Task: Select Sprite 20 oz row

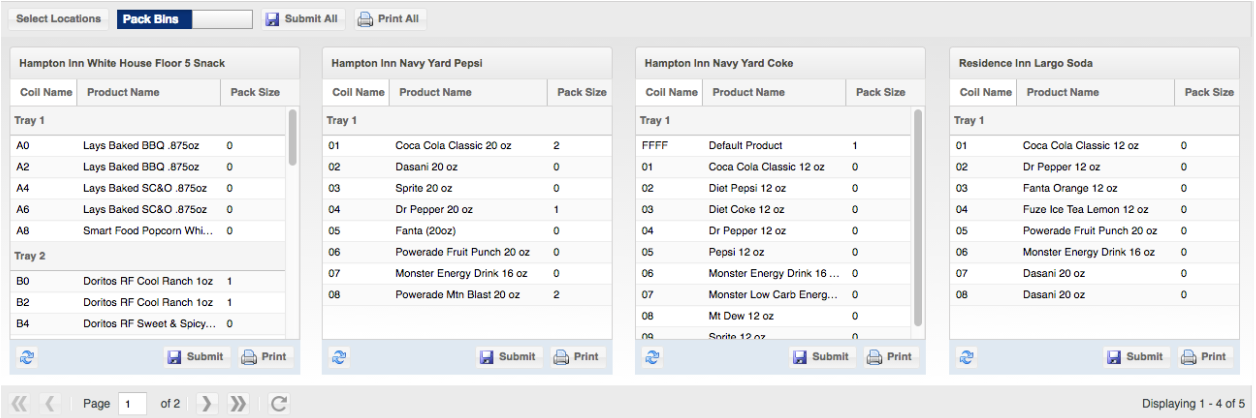Action: tap(467, 188)
